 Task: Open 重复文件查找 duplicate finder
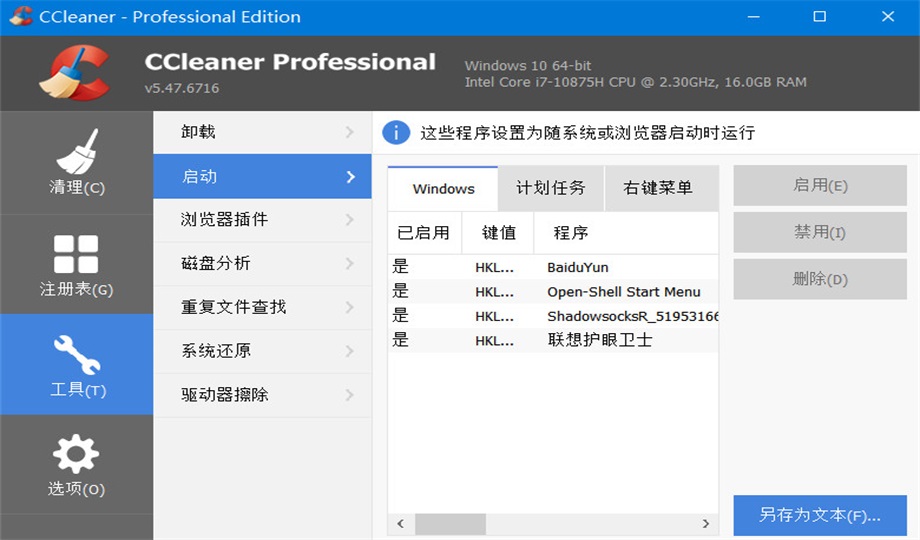coord(262,307)
